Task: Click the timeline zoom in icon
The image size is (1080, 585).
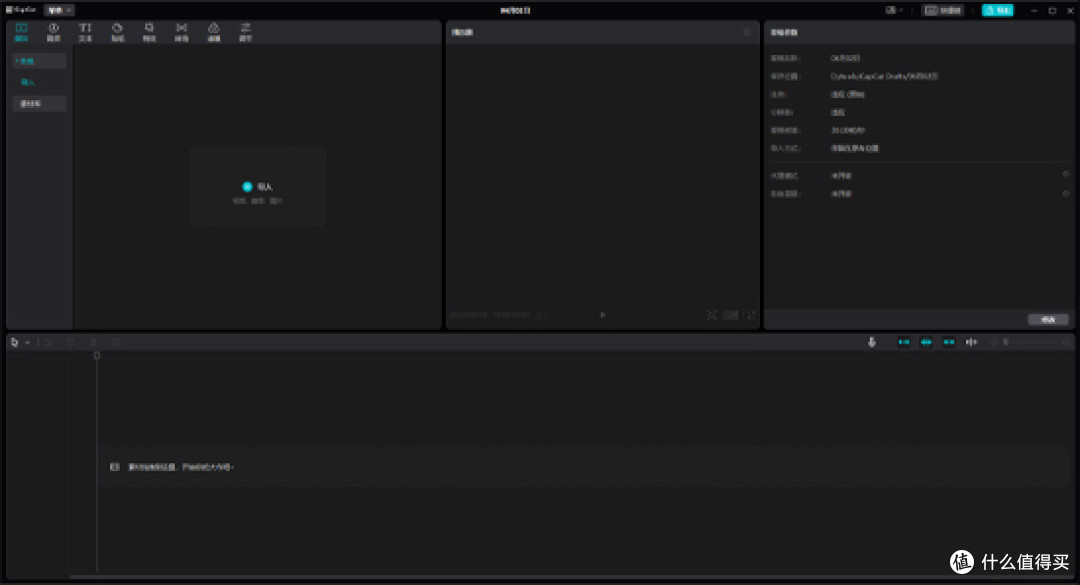Action: (1066, 342)
